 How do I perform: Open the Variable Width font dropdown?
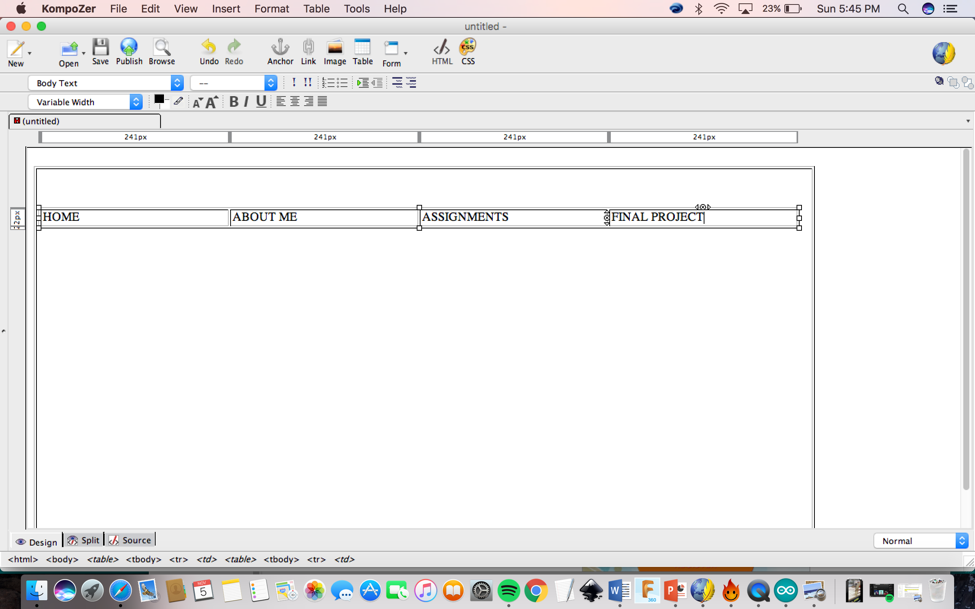tap(85, 102)
